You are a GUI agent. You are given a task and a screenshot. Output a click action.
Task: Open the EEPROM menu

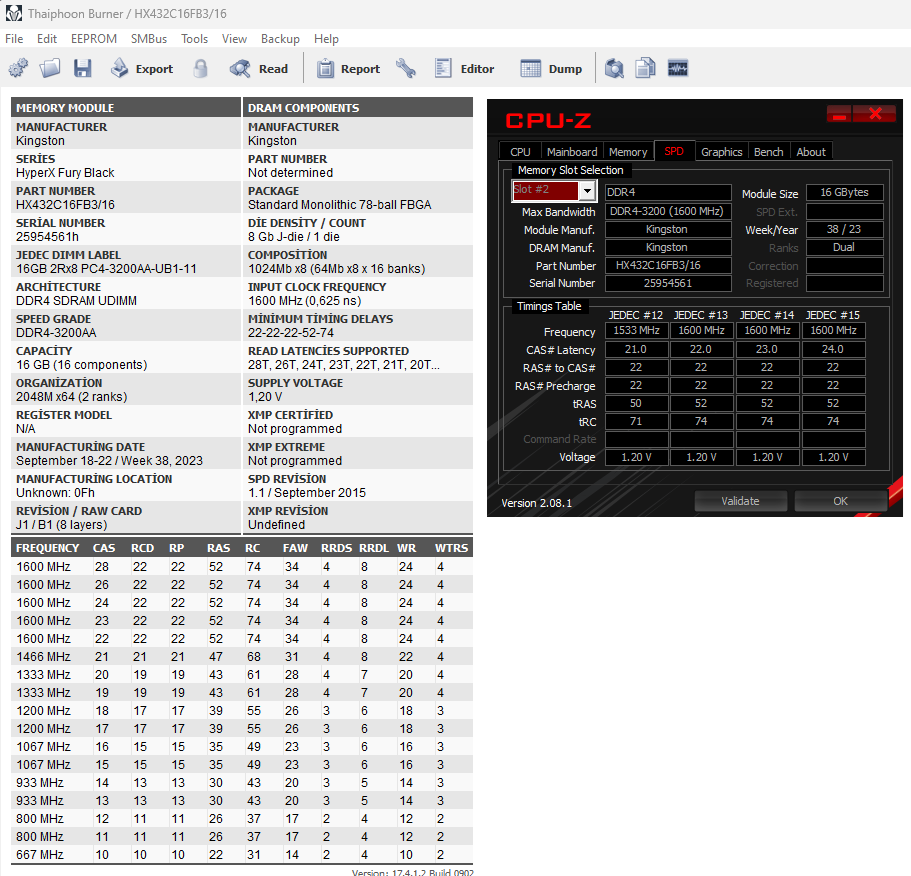coord(94,39)
